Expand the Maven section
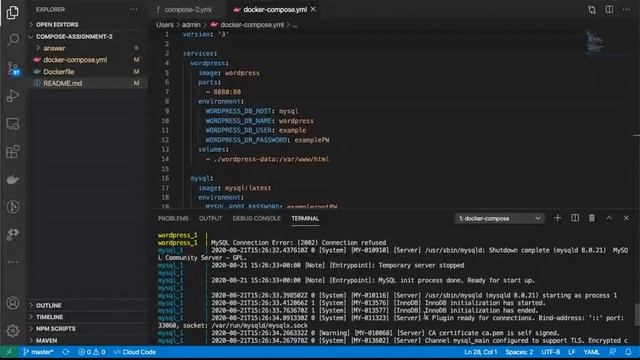640x360 pixels. (x=87, y=340)
